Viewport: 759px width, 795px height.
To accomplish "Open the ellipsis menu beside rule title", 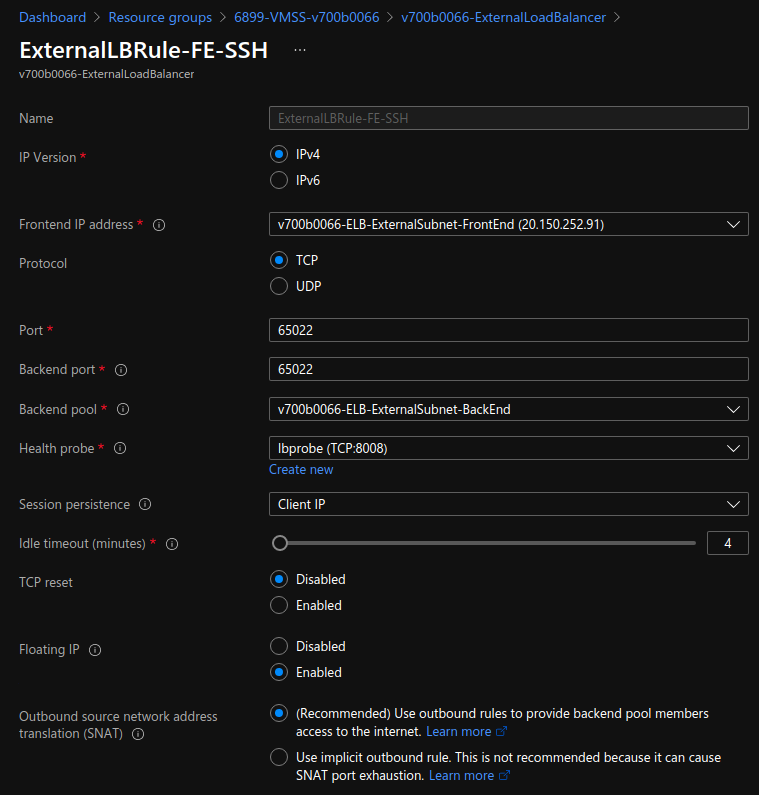I will (x=300, y=50).
